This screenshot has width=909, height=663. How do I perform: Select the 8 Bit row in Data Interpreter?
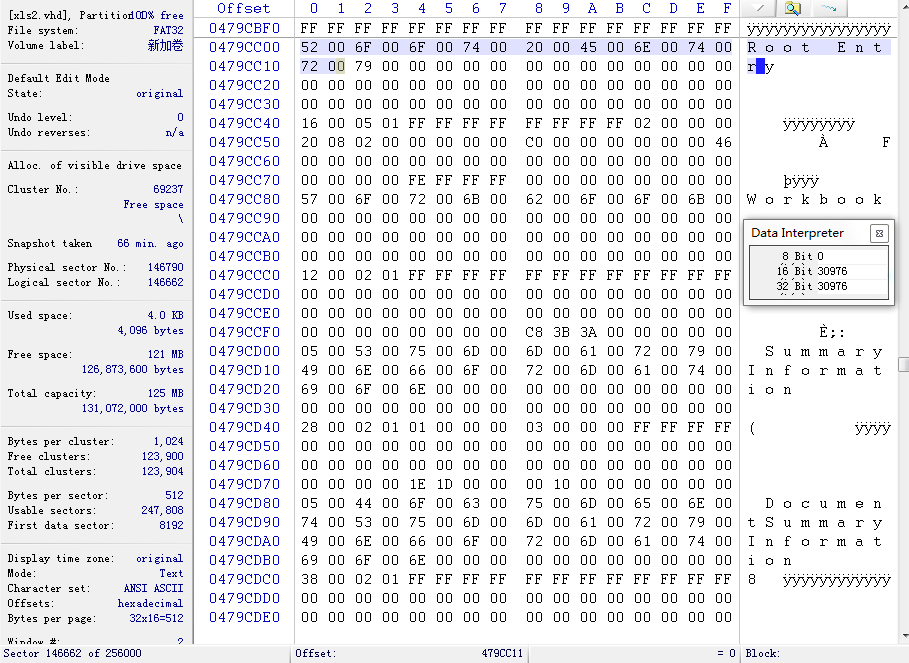818,256
